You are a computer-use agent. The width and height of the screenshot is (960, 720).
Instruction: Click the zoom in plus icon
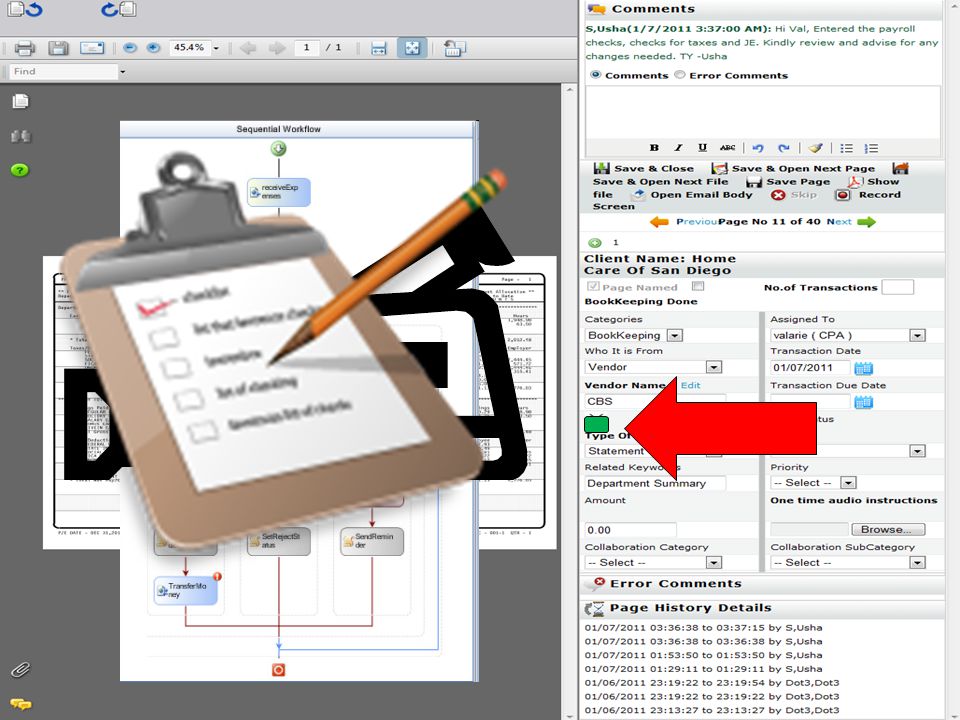153,48
